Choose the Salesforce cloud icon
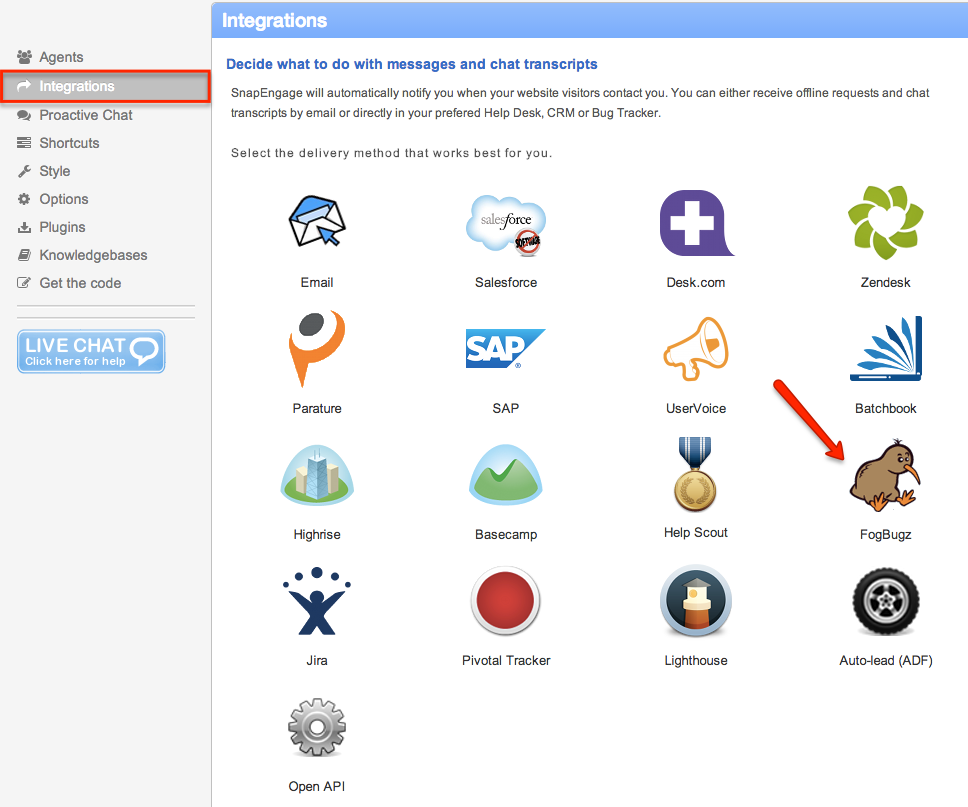968x807 pixels. click(506, 224)
